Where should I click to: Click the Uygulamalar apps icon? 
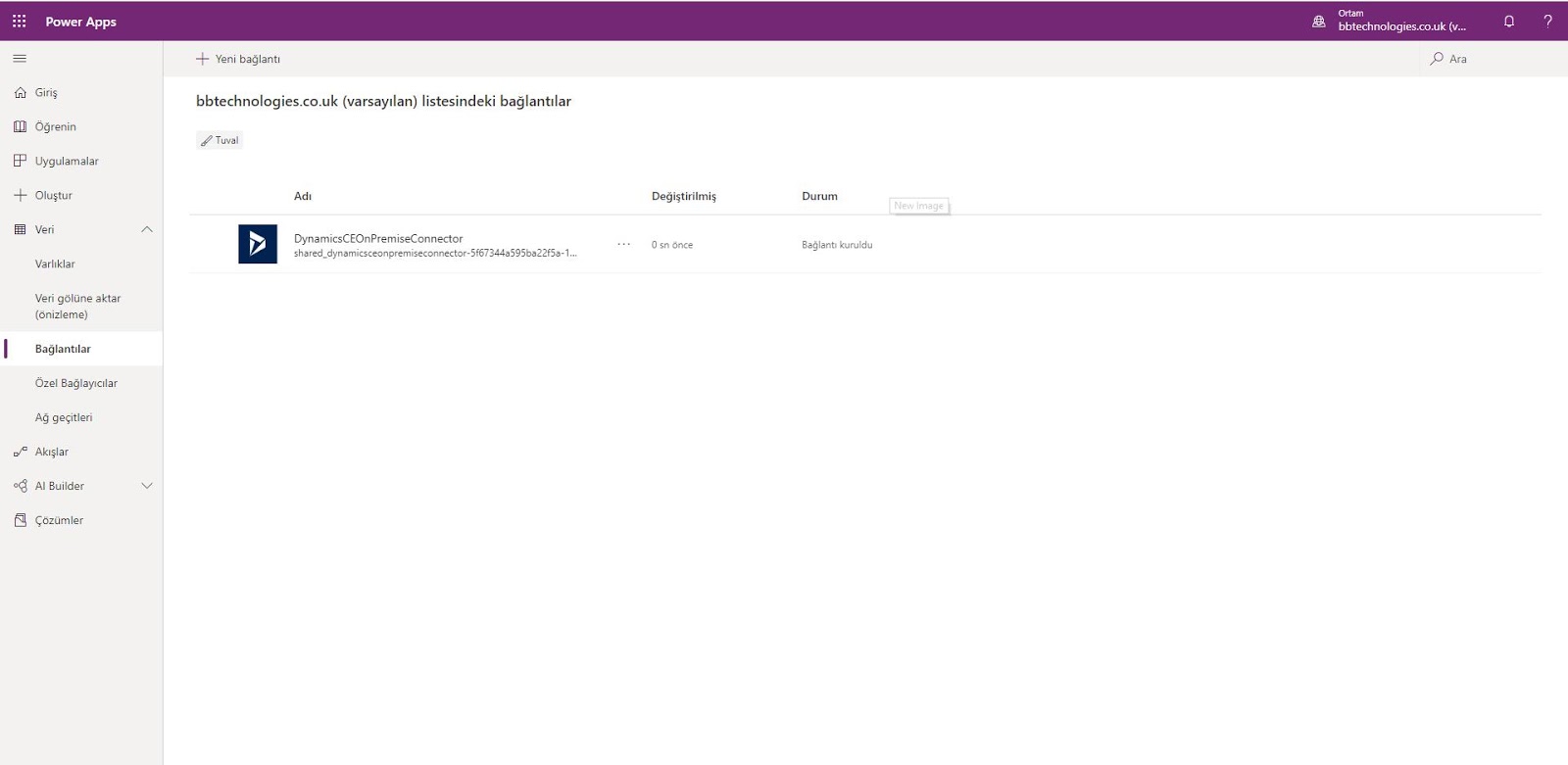click(x=20, y=161)
